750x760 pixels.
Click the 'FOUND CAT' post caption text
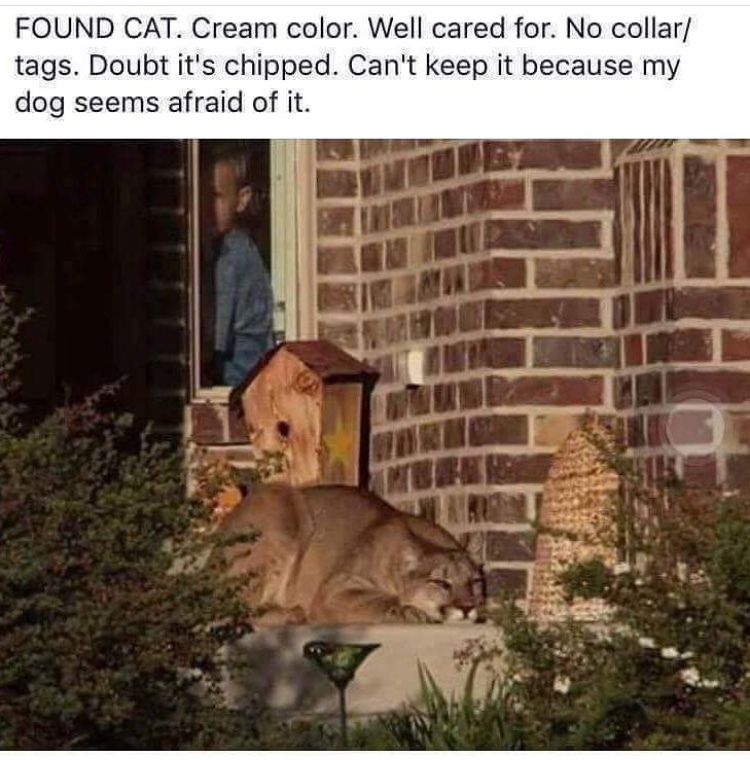pyautogui.click(x=352, y=65)
